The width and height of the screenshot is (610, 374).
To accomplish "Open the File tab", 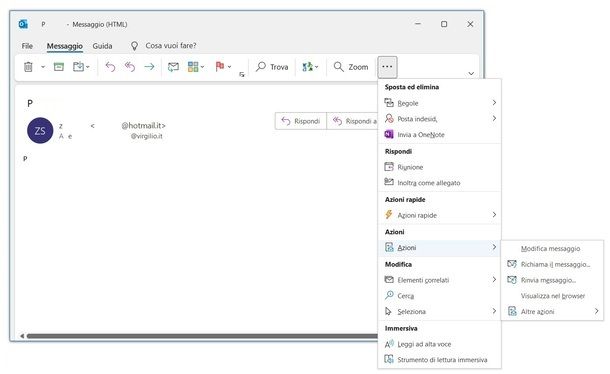I will [x=27, y=46].
